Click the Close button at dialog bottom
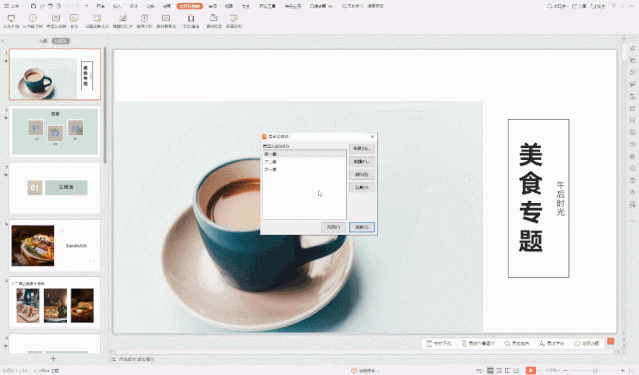This screenshot has height=375, width=639. [333, 227]
